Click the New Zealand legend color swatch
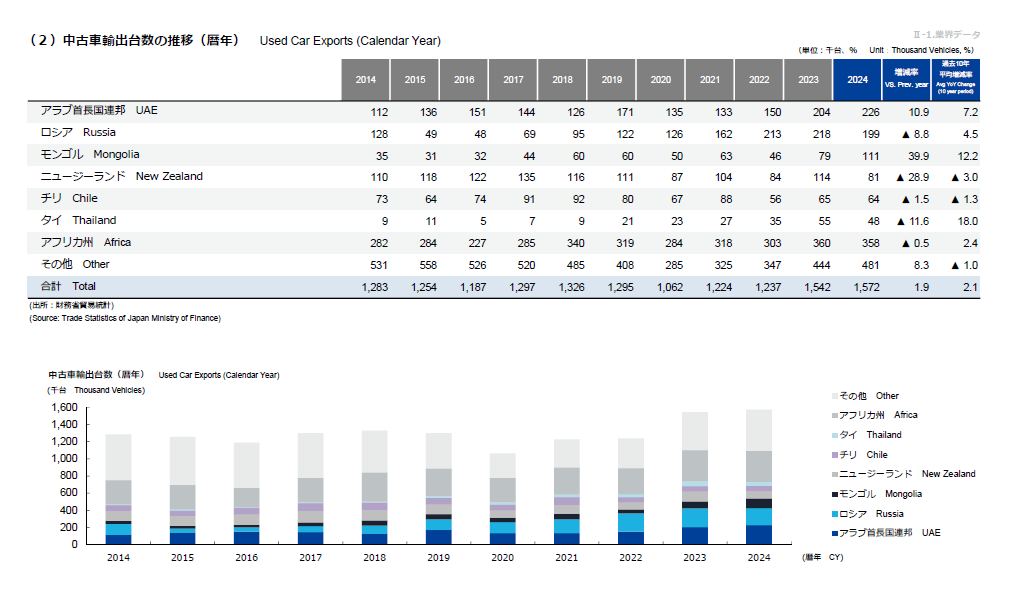 pos(834,474)
